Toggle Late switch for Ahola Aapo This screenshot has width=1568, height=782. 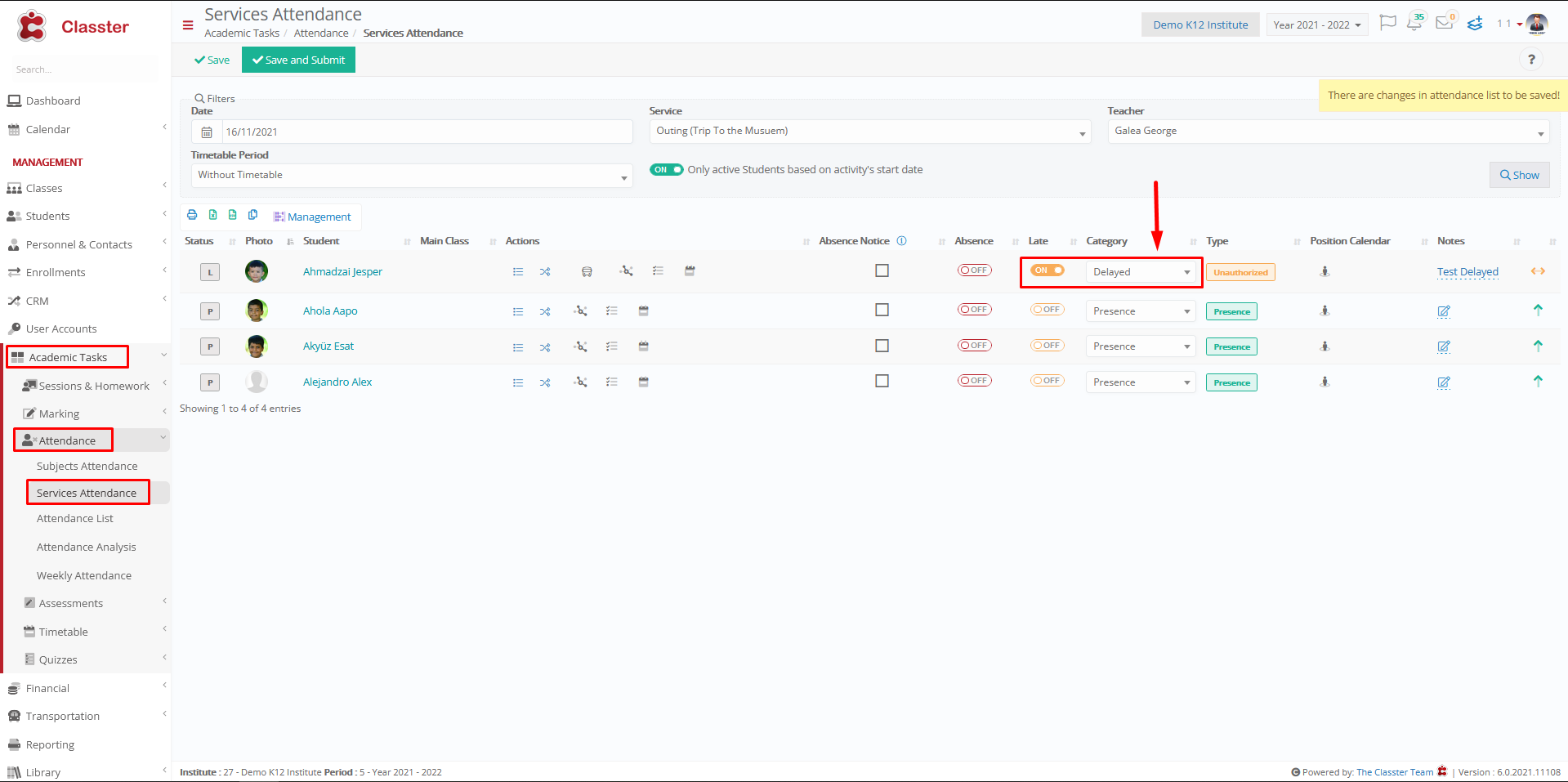tap(1048, 310)
